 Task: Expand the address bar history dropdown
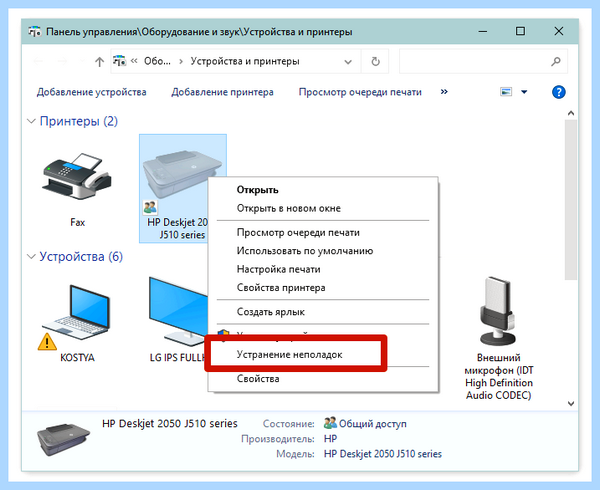pos(348,62)
